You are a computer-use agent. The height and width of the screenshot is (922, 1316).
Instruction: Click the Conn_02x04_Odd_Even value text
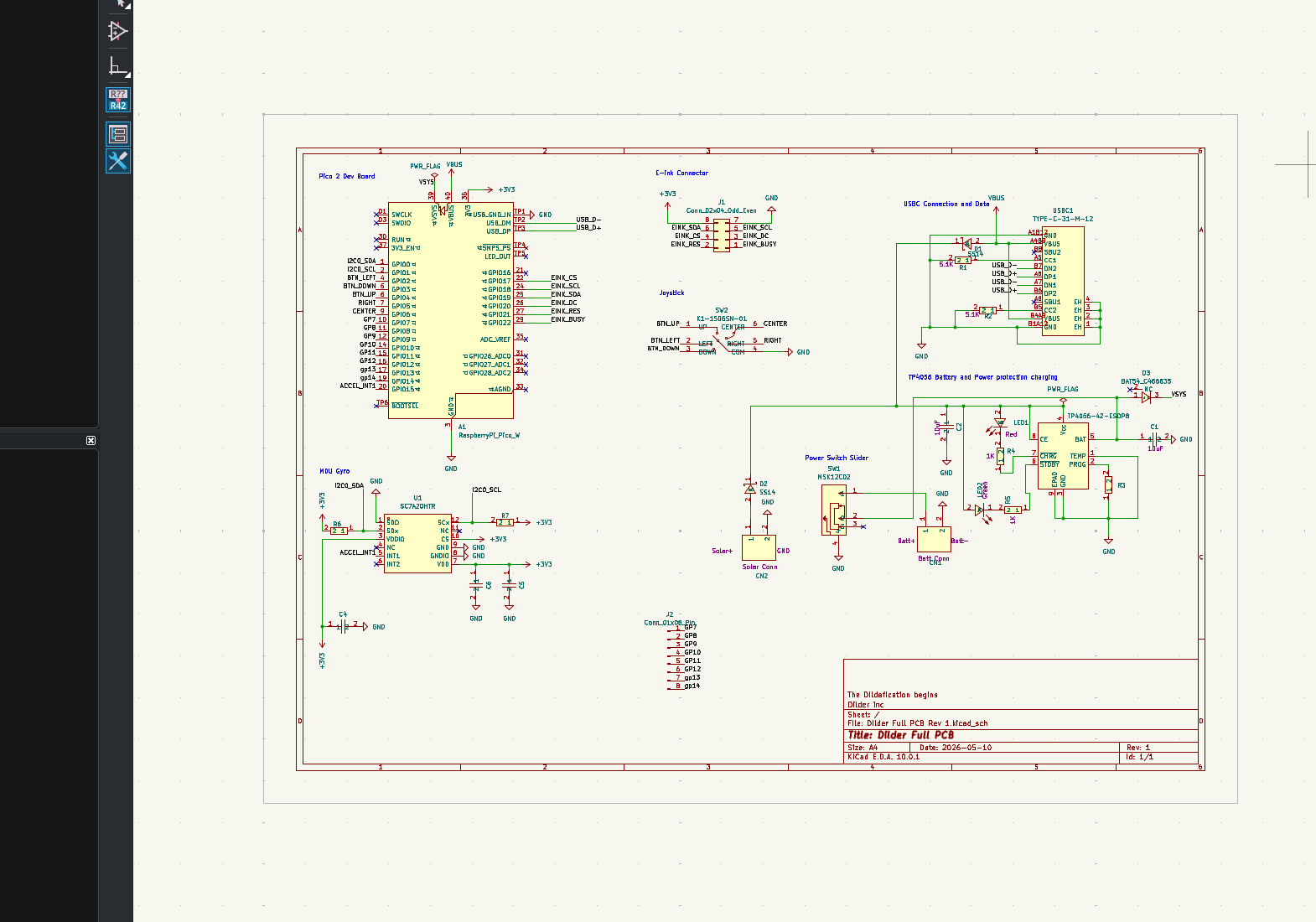[721, 210]
